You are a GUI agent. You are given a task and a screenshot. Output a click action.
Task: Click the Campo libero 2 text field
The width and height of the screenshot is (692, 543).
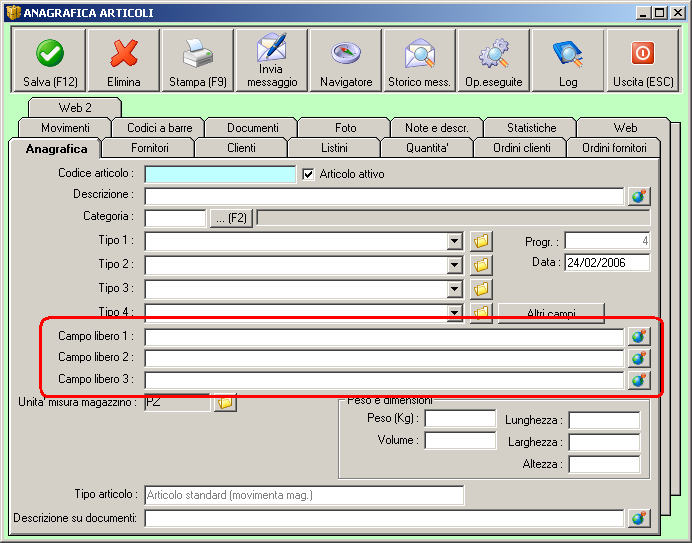coord(384,358)
